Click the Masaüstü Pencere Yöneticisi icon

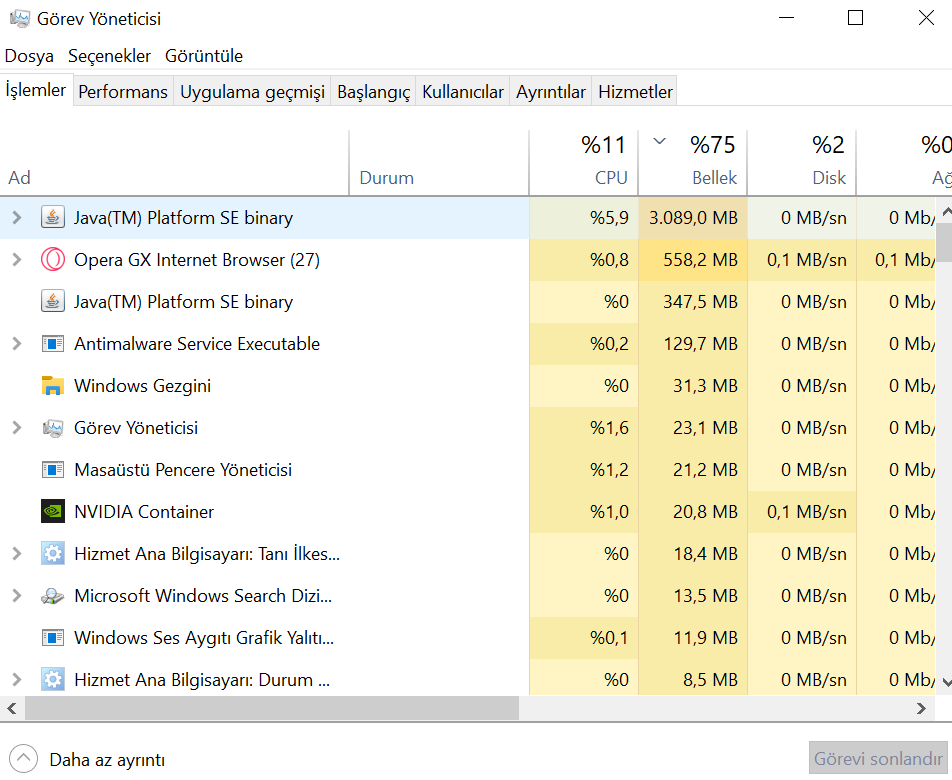pyautogui.click(x=53, y=470)
